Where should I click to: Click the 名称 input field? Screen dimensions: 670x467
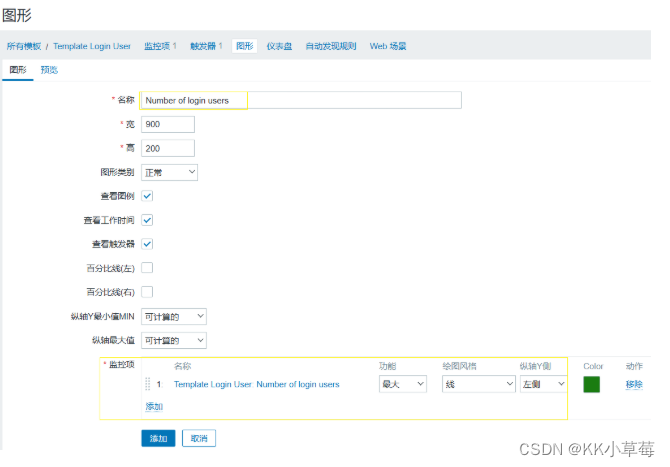(301, 100)
